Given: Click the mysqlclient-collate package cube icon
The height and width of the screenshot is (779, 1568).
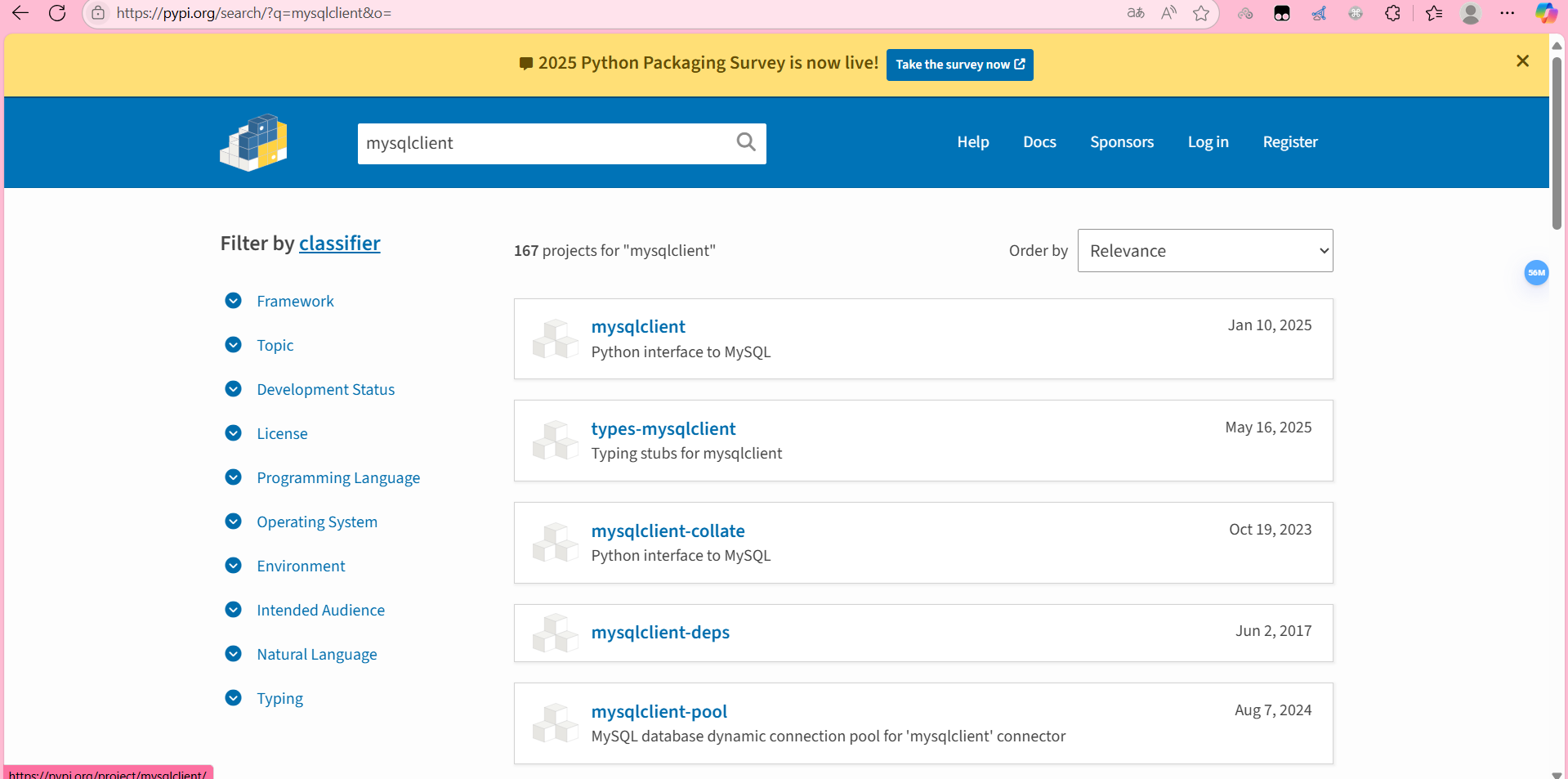Looking at the screenshot, I should 556,543.
